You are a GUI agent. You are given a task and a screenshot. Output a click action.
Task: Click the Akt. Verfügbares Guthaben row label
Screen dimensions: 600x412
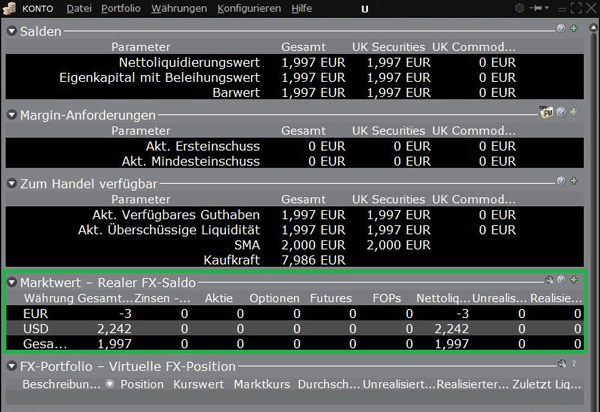(x=176, y=215)
